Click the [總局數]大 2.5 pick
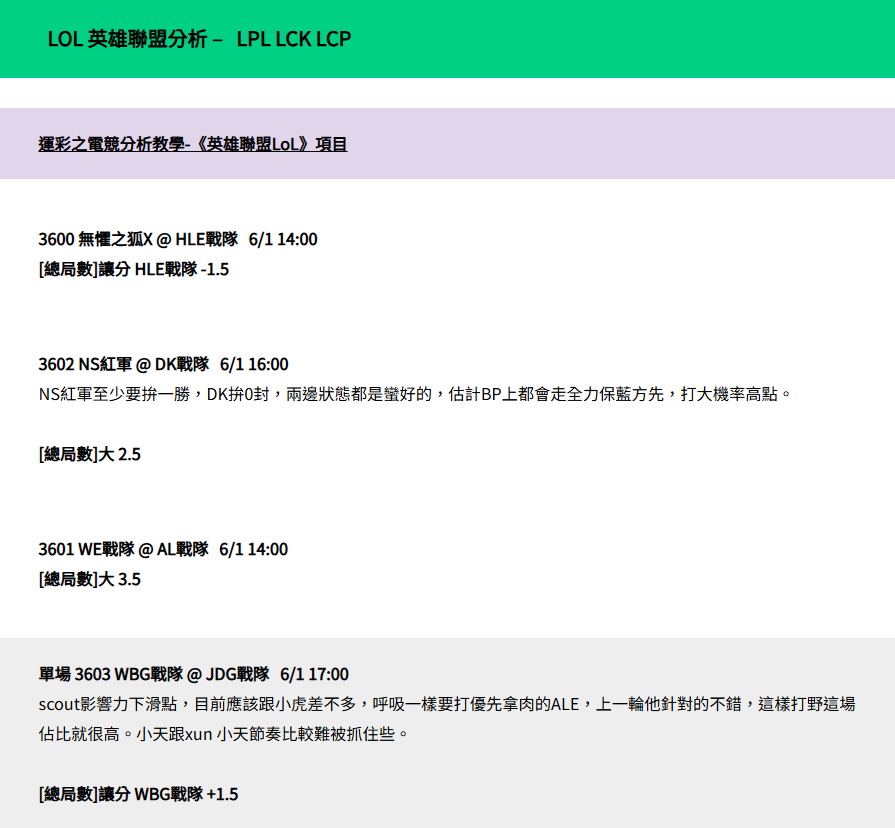This screenshot has width=895, height=828. point(90,454)
